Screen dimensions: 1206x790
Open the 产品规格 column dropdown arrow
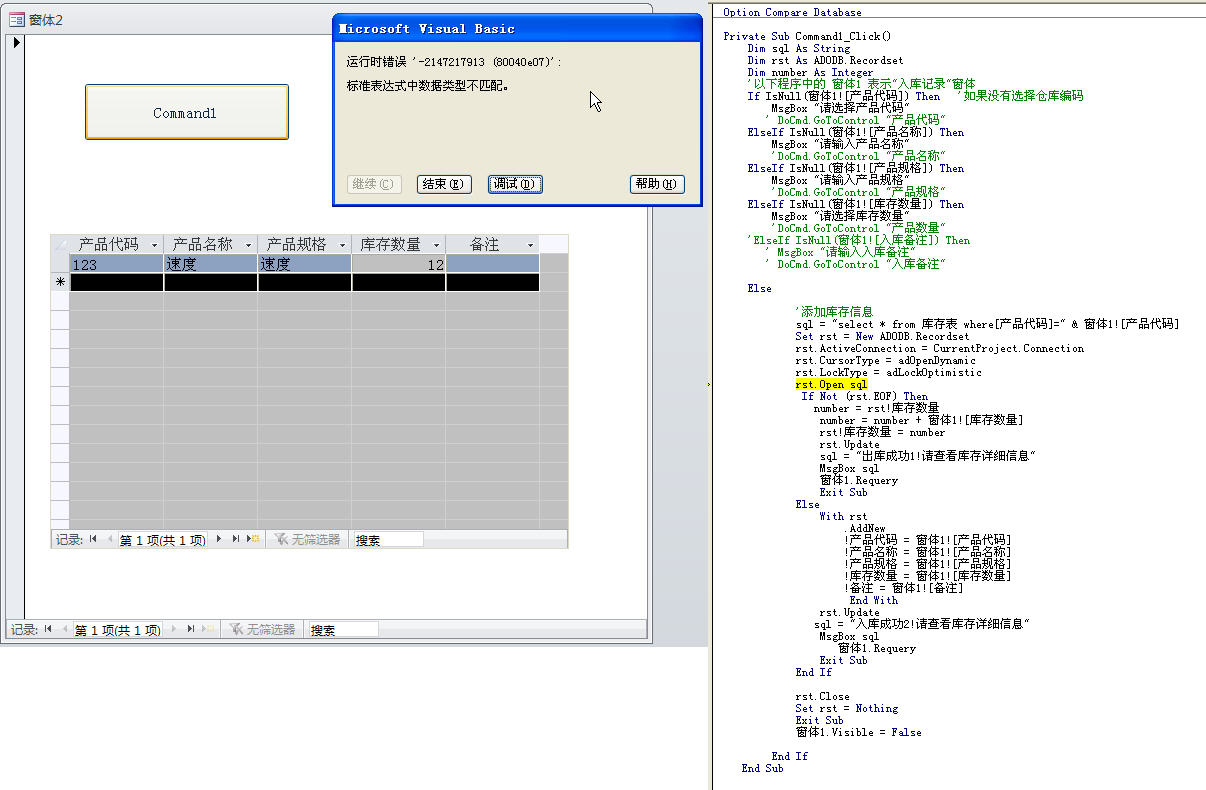[x=342, y=245]
